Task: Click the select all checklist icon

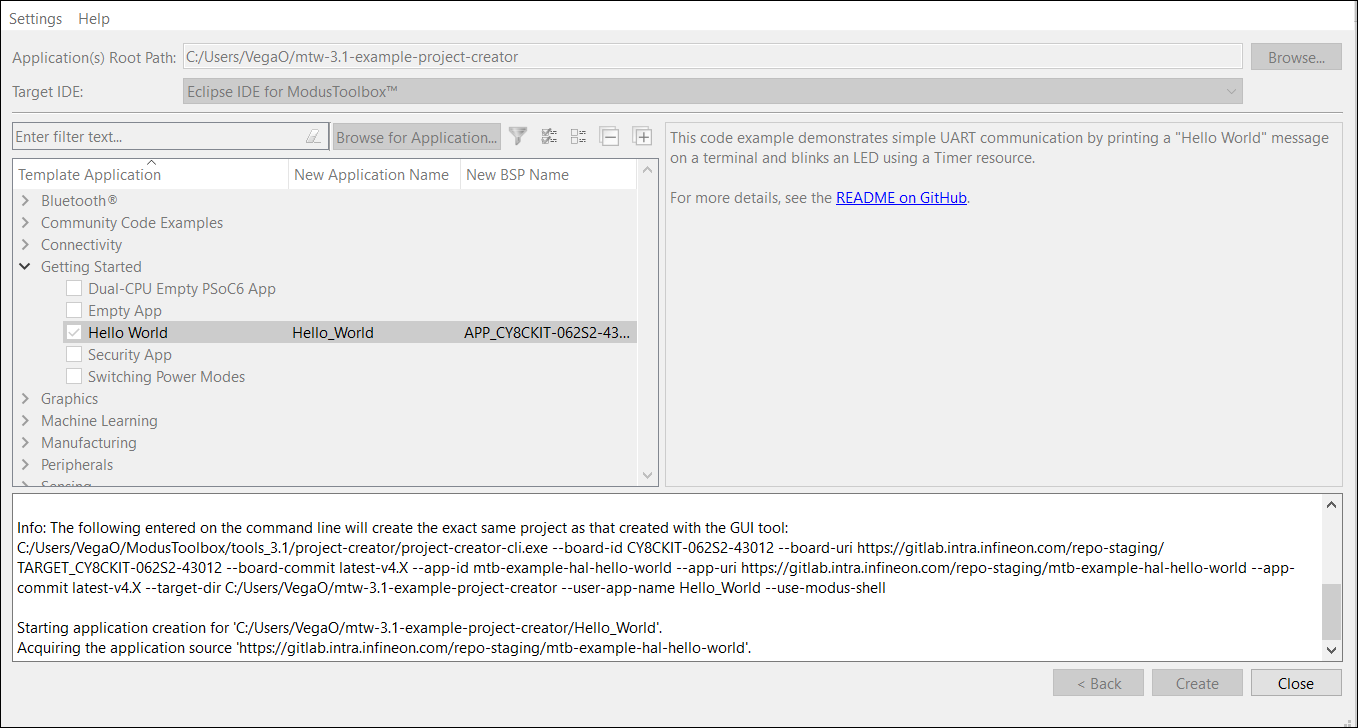Action: click(549, 136)
